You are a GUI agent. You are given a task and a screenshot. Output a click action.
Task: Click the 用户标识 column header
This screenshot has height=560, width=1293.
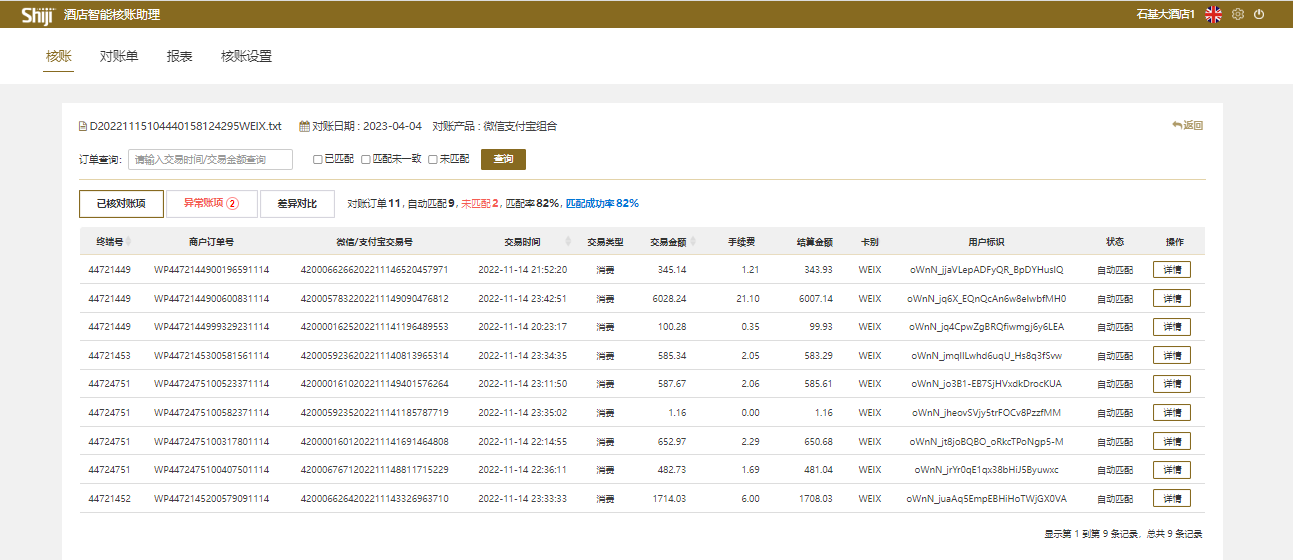pyautogui.click(x=986, y=242)
